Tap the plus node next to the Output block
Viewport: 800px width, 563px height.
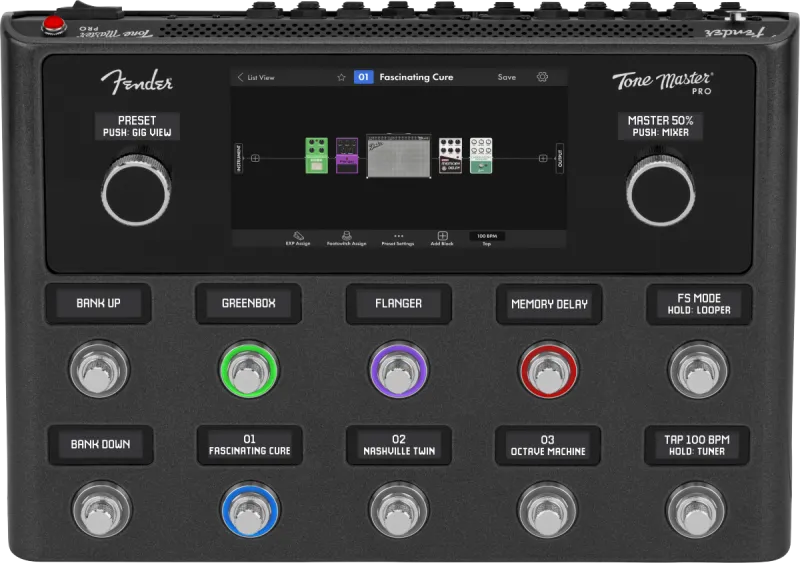point(543,158)
